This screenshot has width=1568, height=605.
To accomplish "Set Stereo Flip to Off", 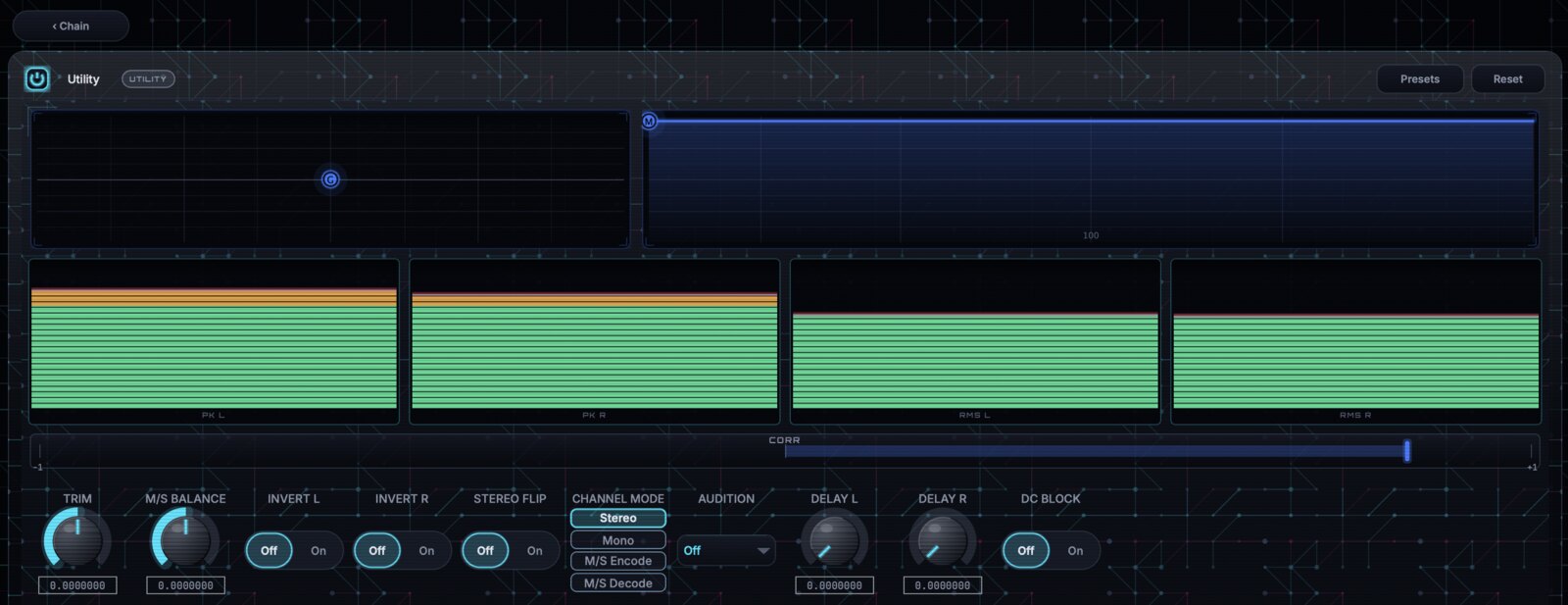I will (x=485, y=550).
